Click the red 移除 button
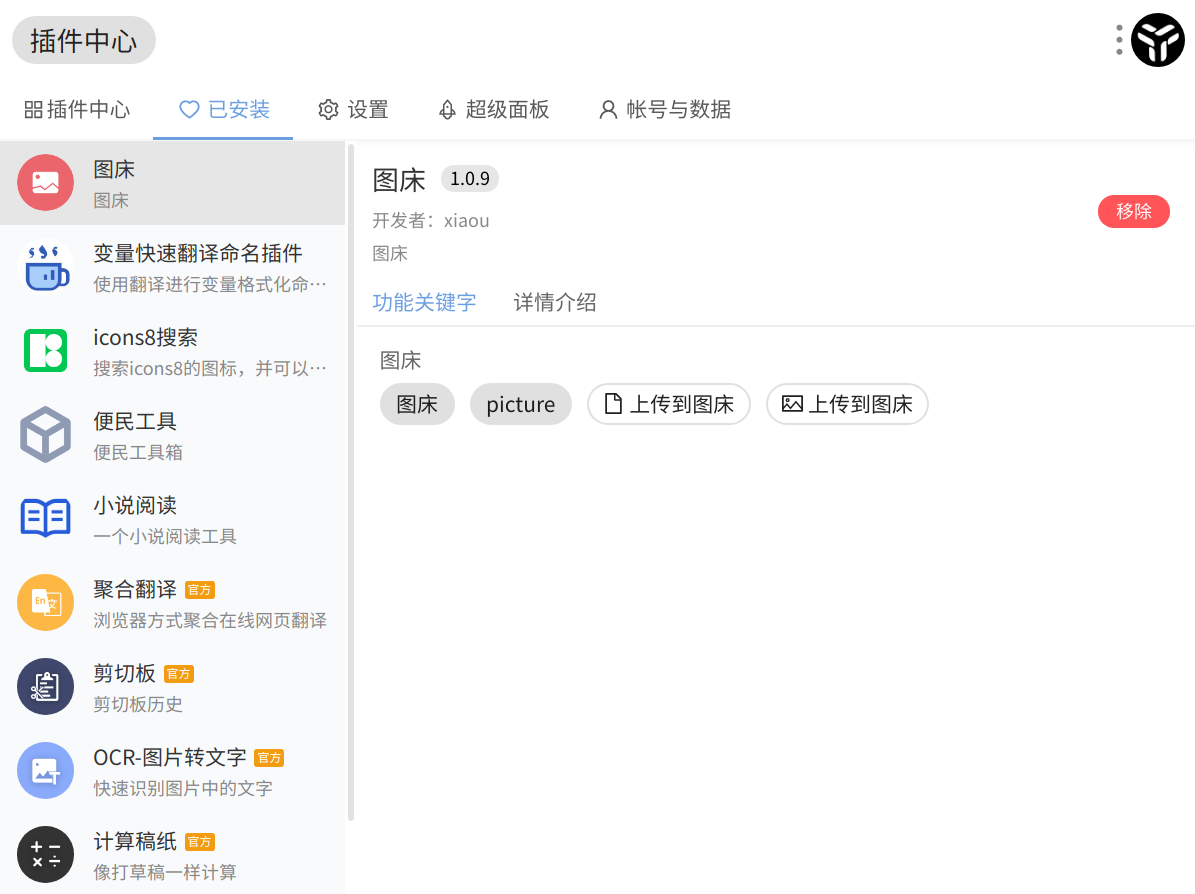Image resolution: width=1195 pixels, height=894 pixels. click(x=1133, y=211)
